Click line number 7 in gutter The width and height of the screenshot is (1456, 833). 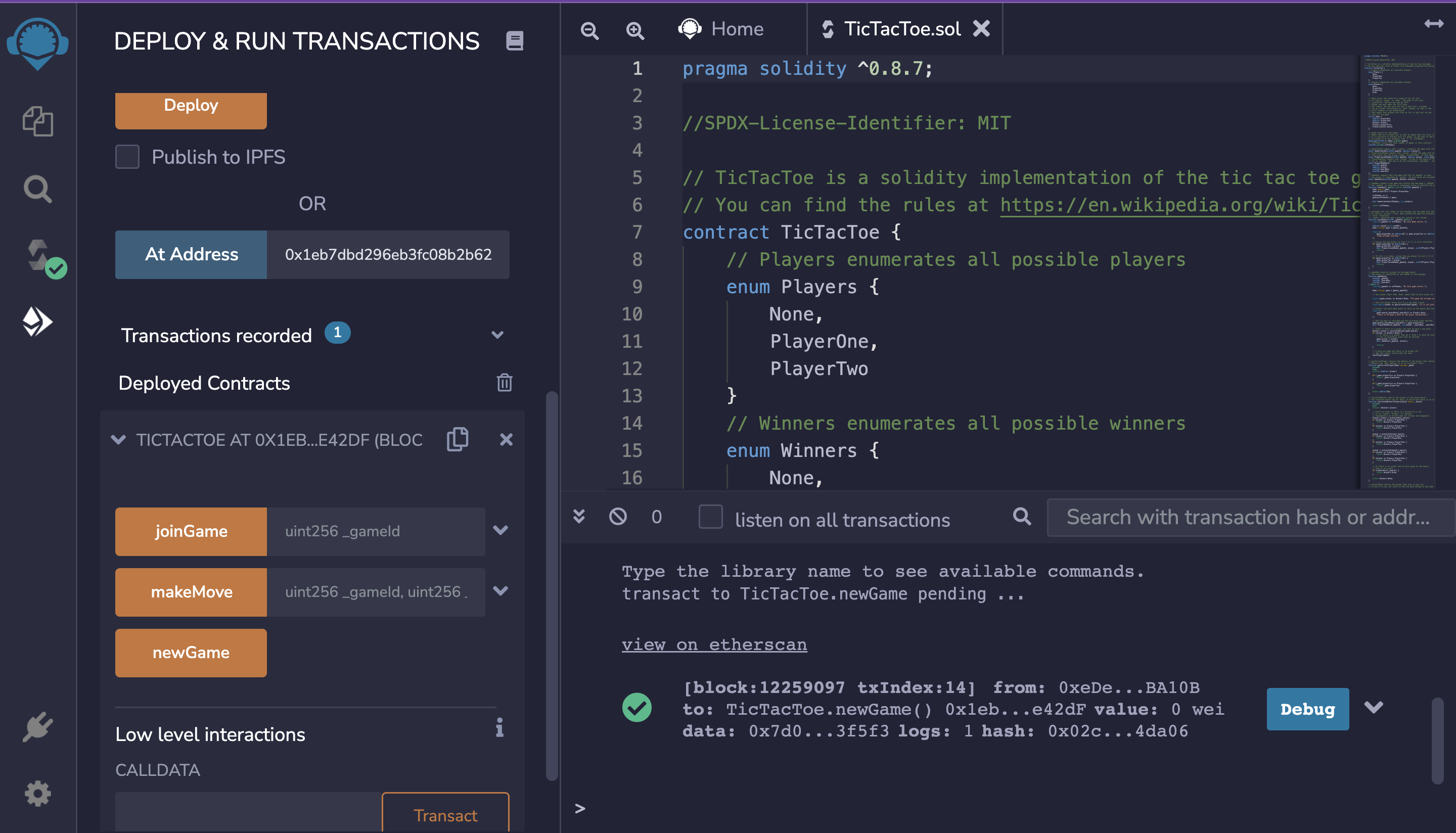point(637,233)
